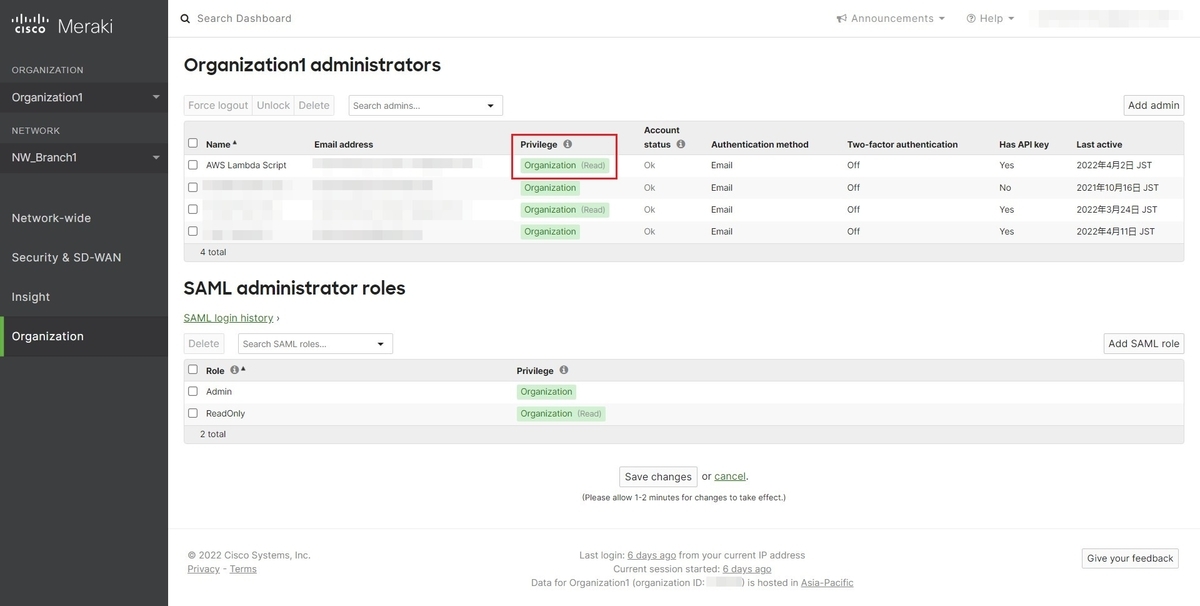
Task: Click the Add admin button
Action: coord(1153,105)
